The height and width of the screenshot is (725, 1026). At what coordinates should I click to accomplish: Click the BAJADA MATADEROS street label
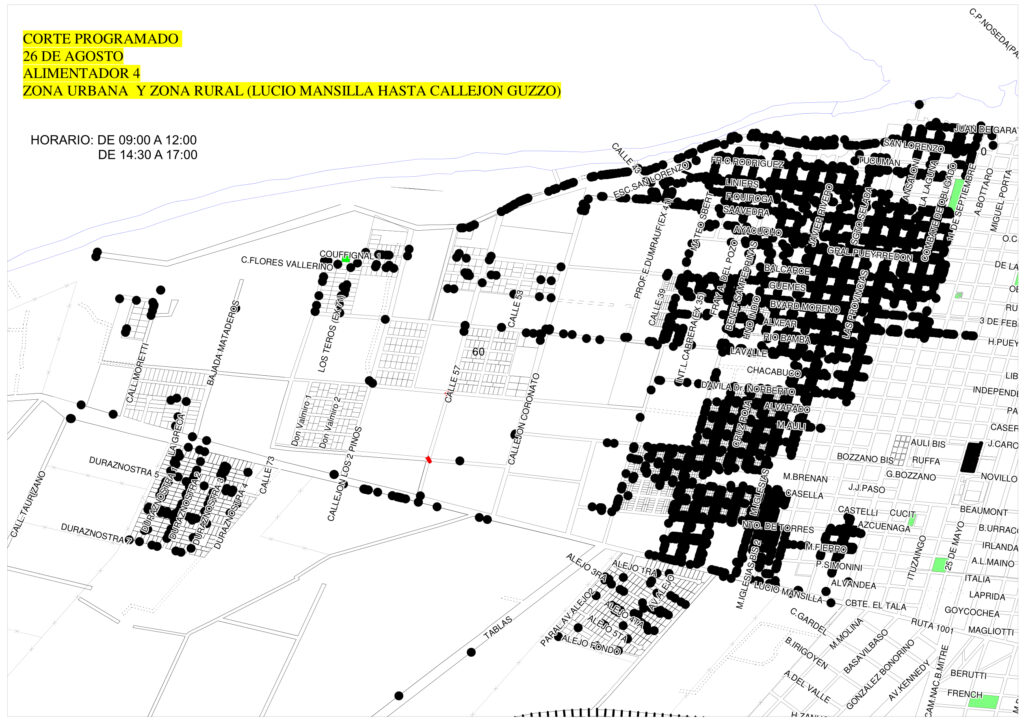tap(223, 343)
